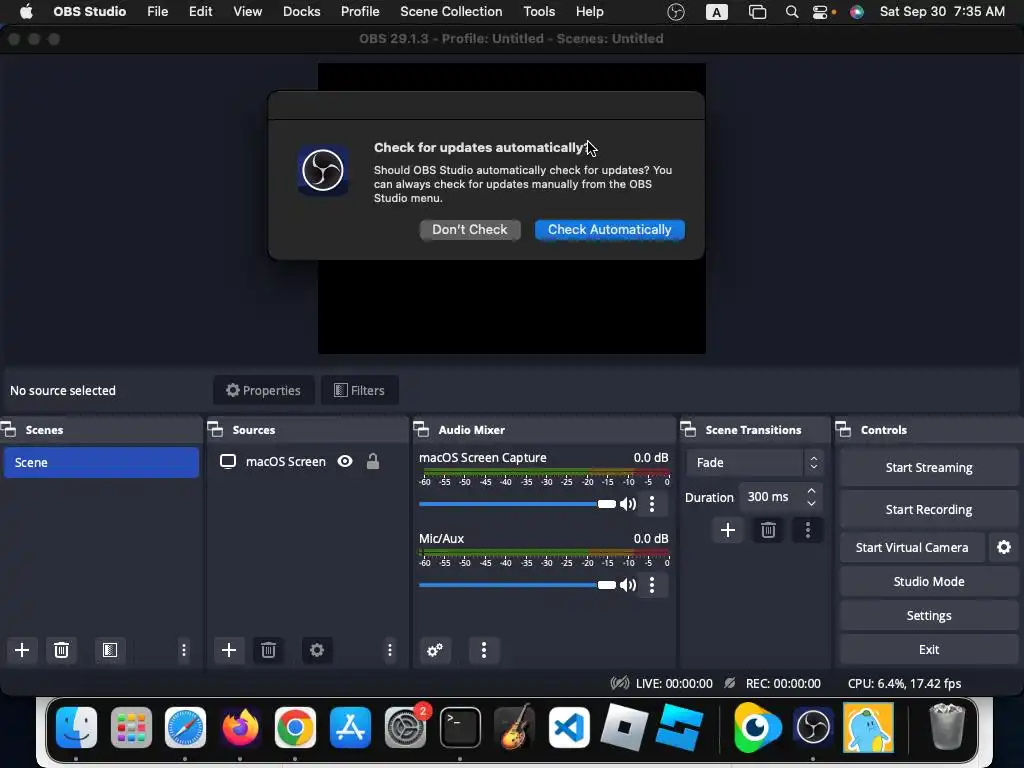Open Mic/Aux audio options menu
This screenshot has height=768, width=1024.
[652, 584]
